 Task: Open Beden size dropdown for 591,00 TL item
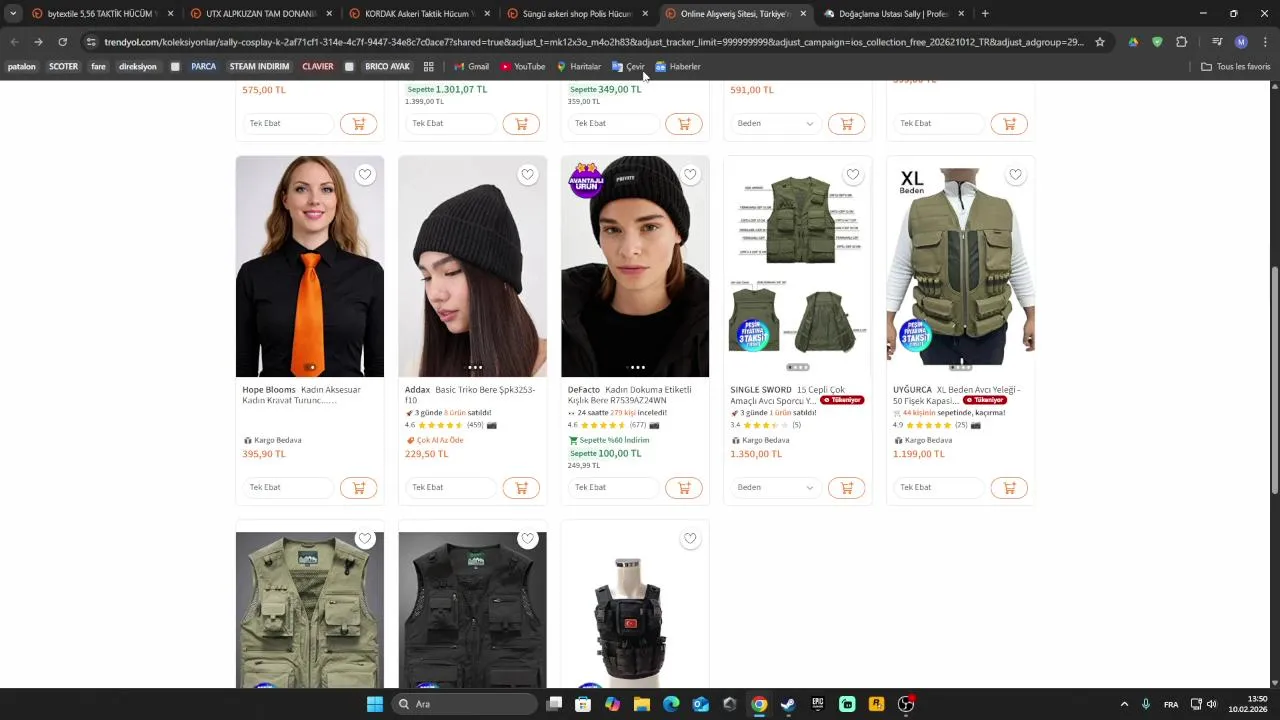pos(776,124)
